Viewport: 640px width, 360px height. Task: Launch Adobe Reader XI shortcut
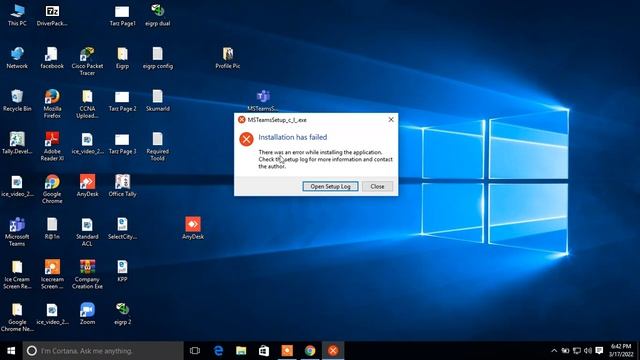(52, 147)
